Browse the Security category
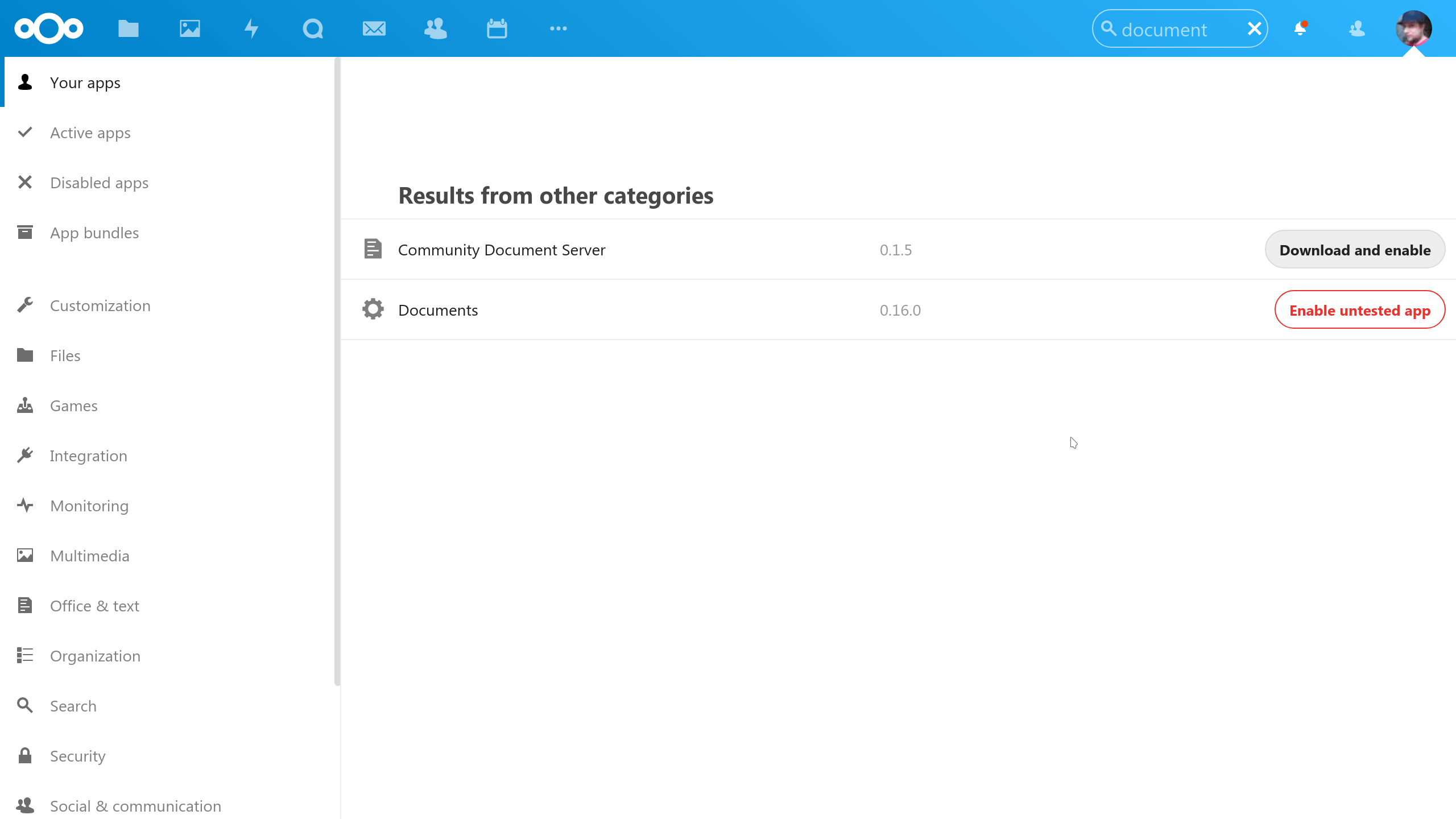 pyautogui.click(x=169, y=756)
